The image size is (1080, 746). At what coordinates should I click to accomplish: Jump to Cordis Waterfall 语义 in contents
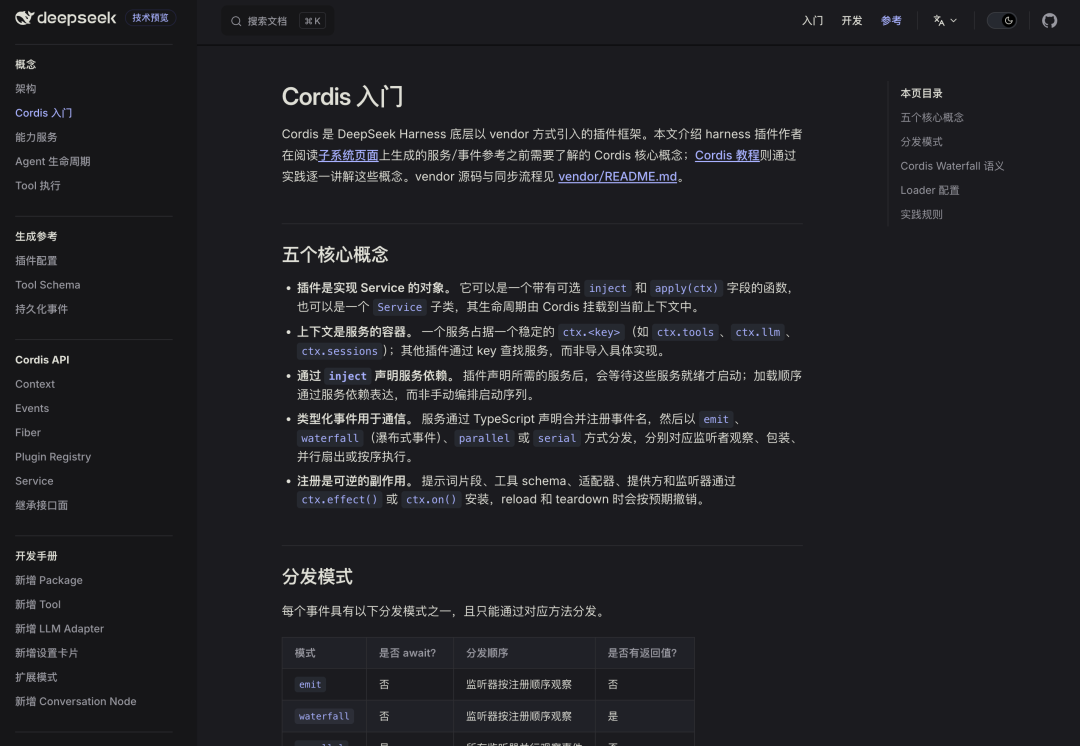click(x=952, y=165)
